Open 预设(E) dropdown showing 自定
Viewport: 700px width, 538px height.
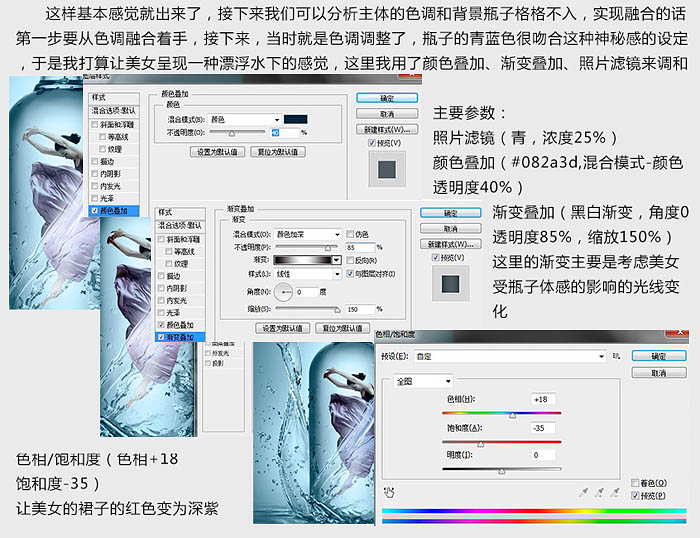510,356
